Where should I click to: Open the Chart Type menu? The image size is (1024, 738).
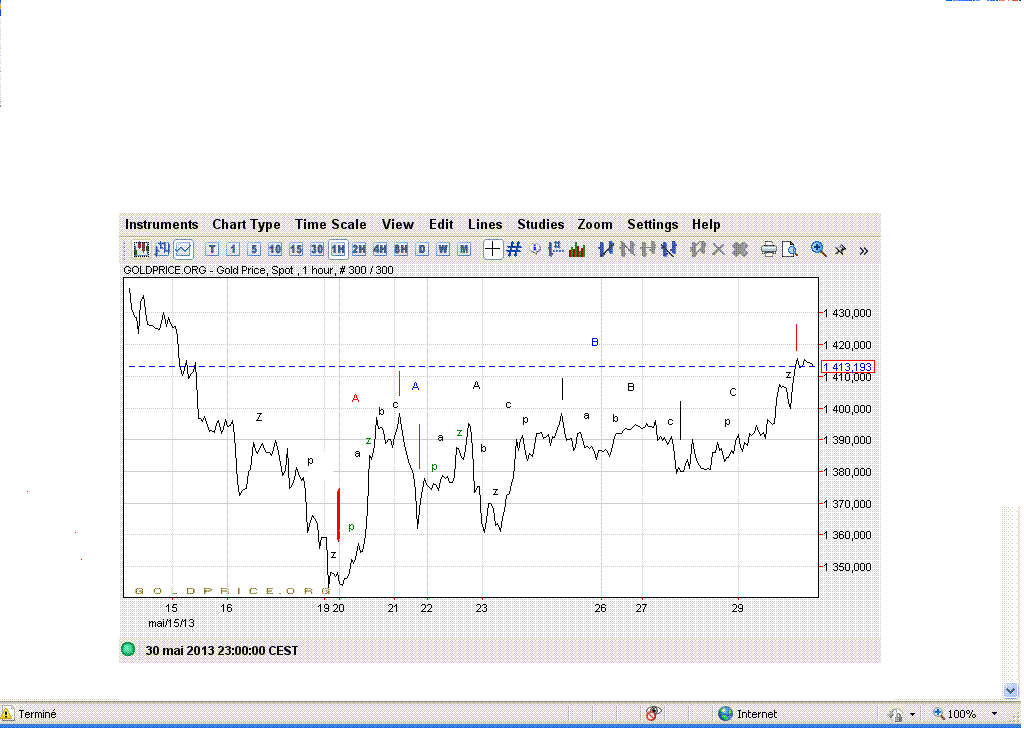pos(246,225)
